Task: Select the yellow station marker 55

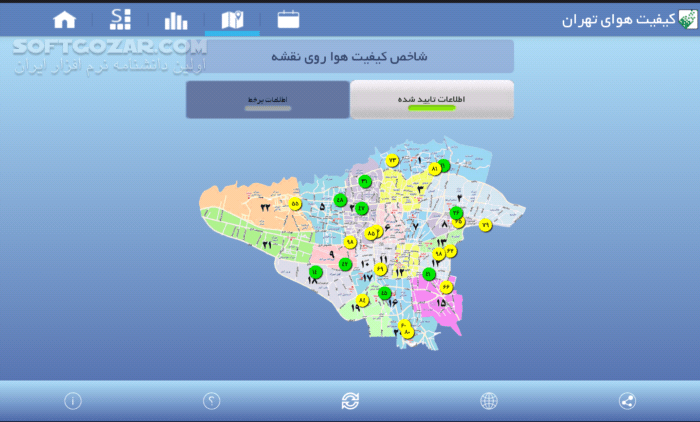Action: point(295,204)
